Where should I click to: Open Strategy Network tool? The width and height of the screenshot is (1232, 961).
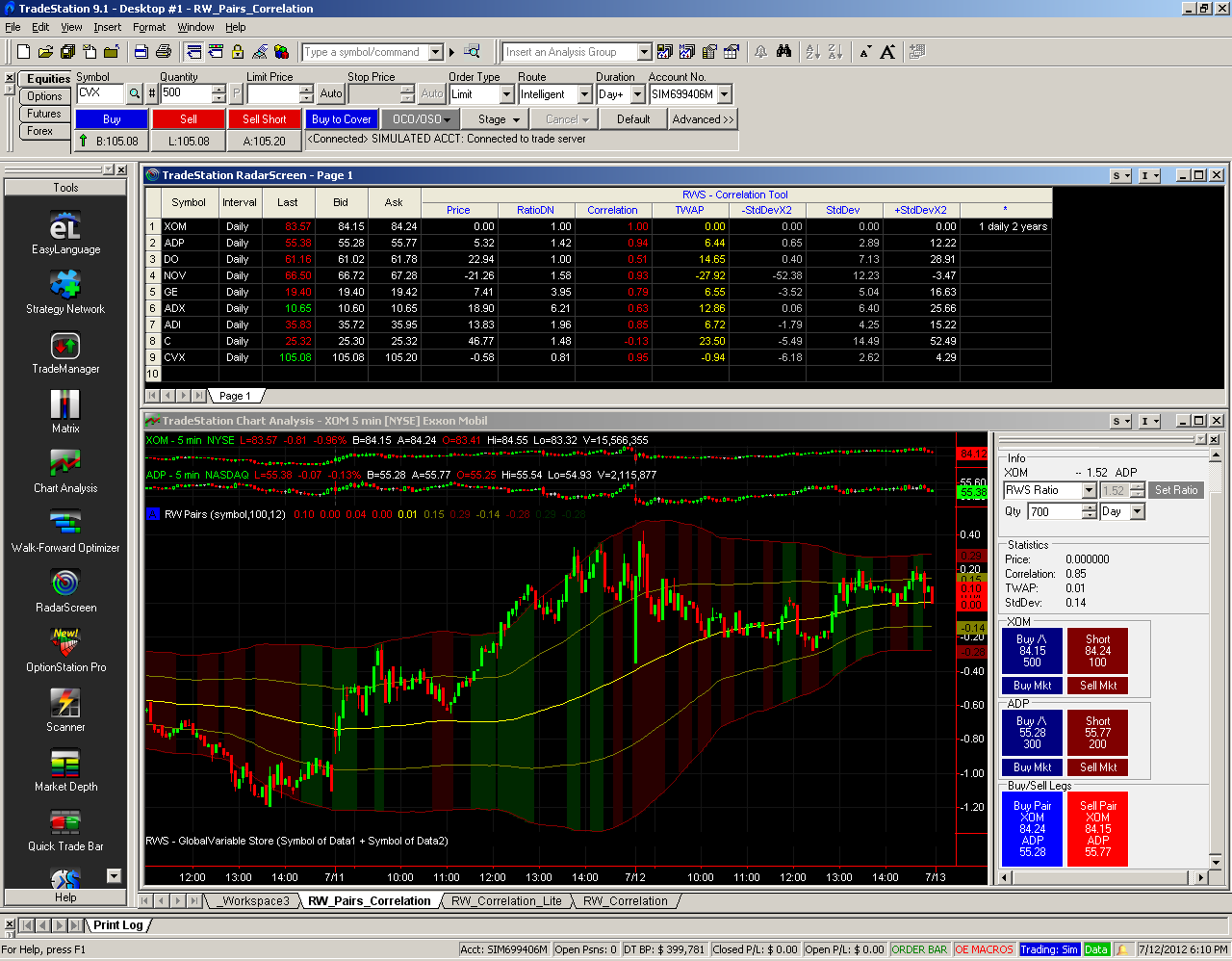[x=65, y=293]
